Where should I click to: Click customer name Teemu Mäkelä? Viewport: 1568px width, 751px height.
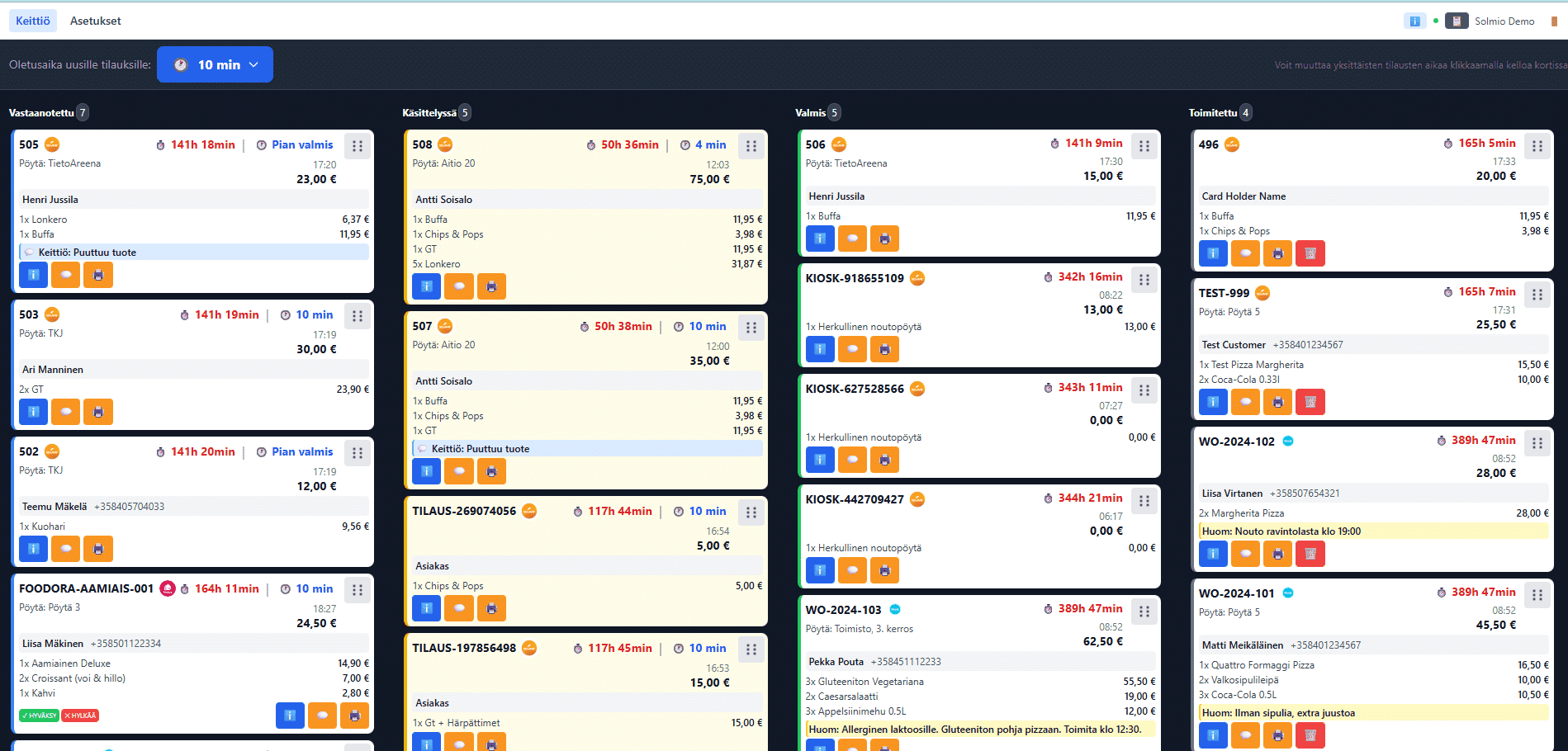coord(54,507)
